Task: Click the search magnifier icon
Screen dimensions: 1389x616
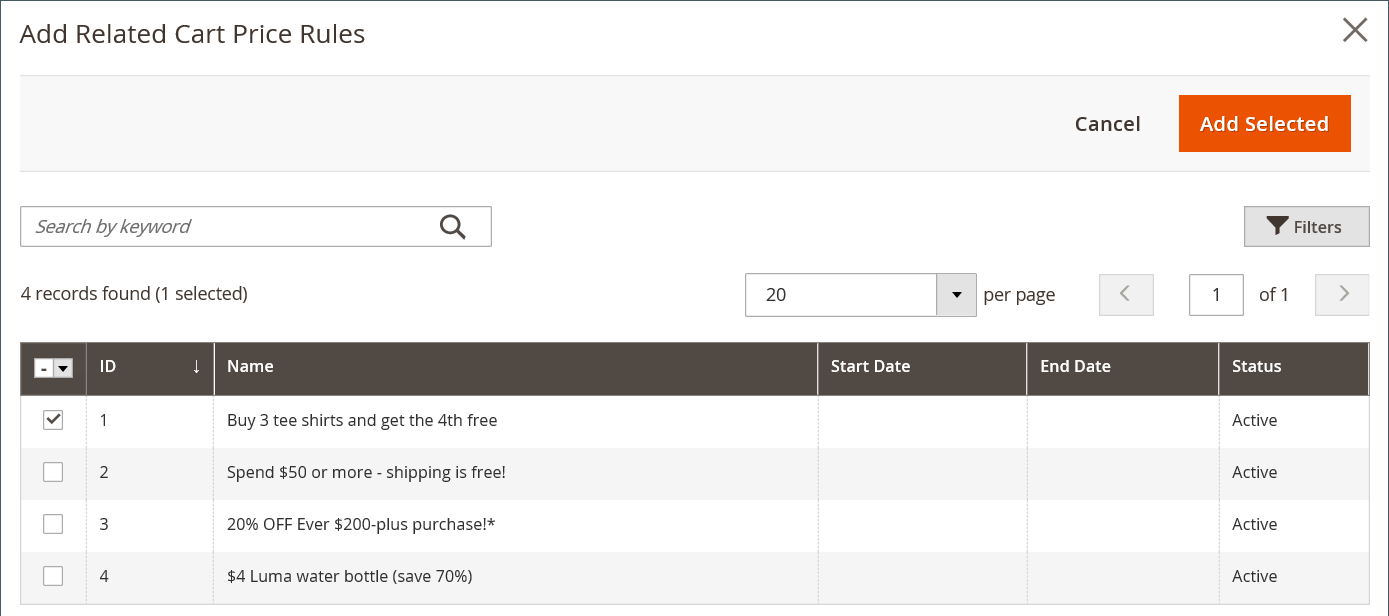Action: click(x=453, y=227)
